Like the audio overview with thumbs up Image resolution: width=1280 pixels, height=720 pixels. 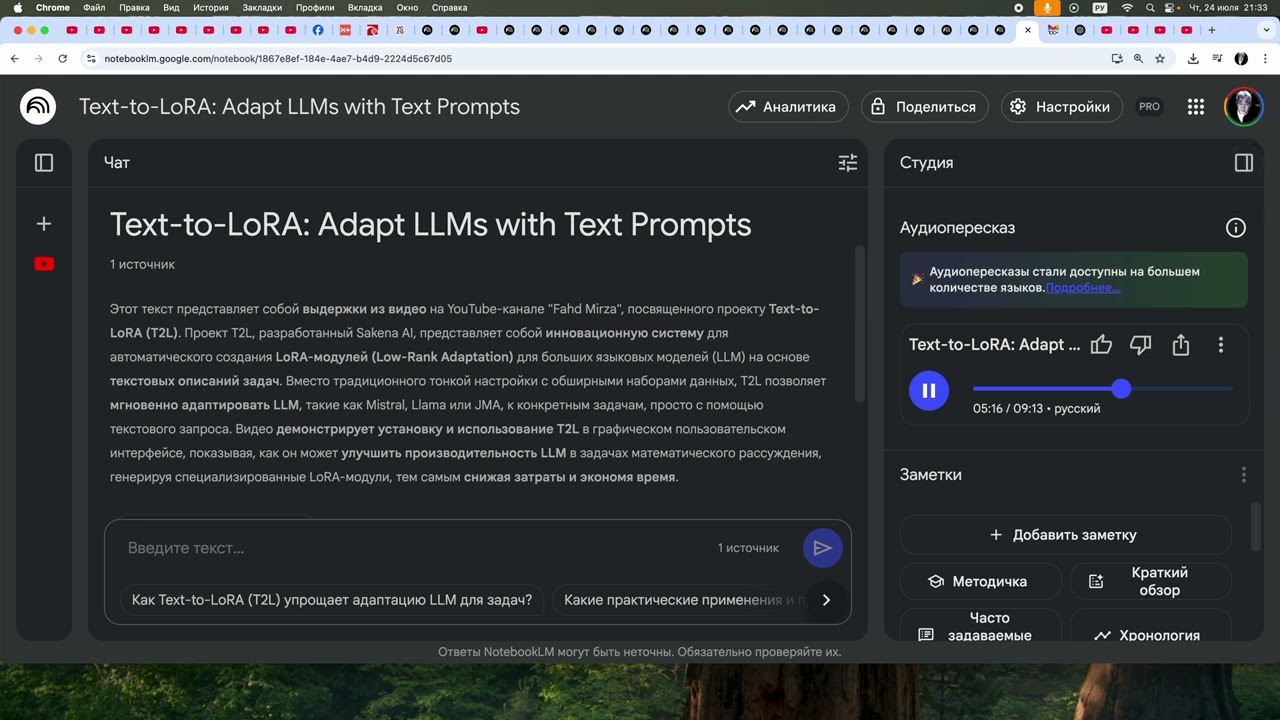pyautogui.click(x=1101, y=345)
